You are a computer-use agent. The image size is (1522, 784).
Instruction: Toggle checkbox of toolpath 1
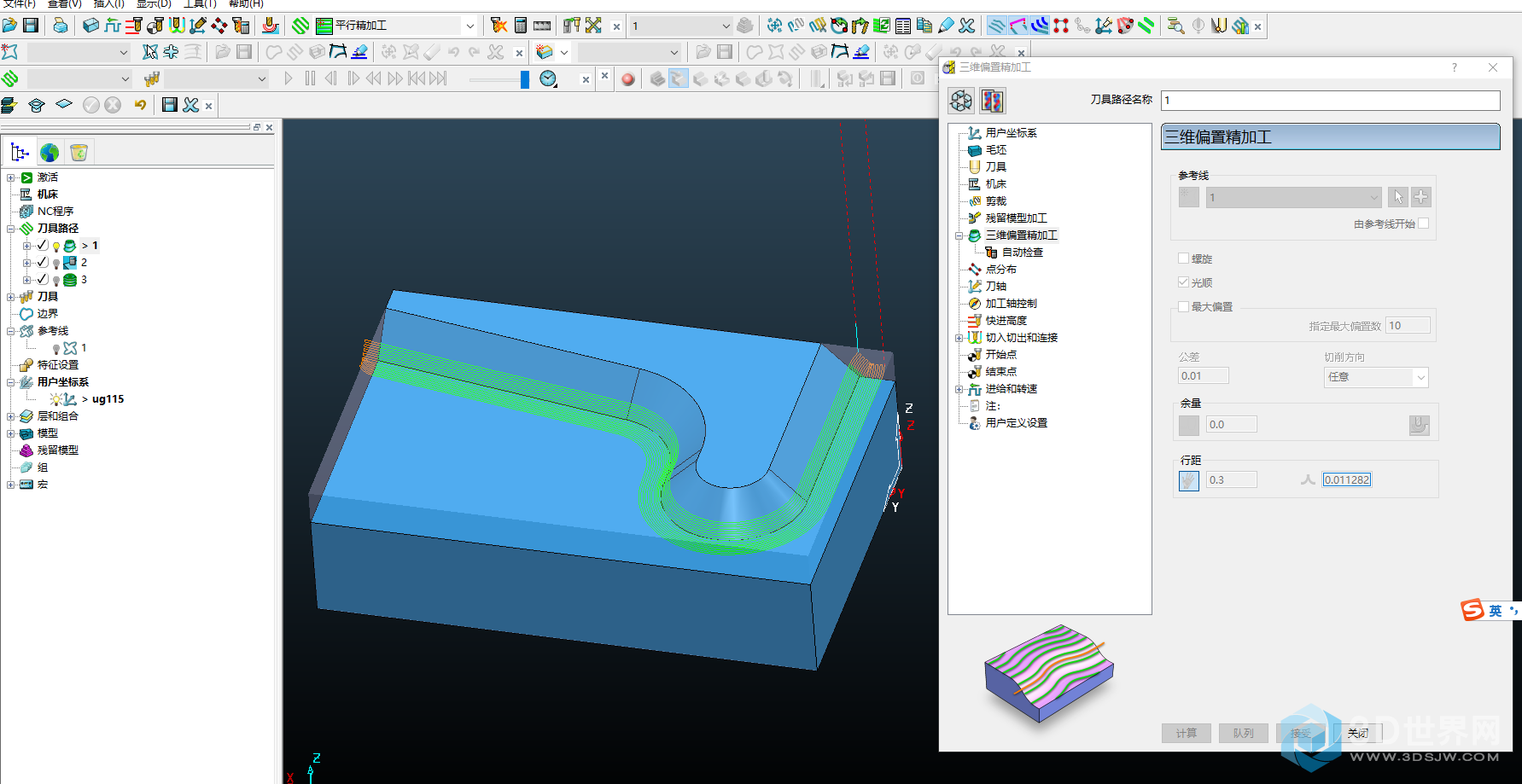point(42,245)
